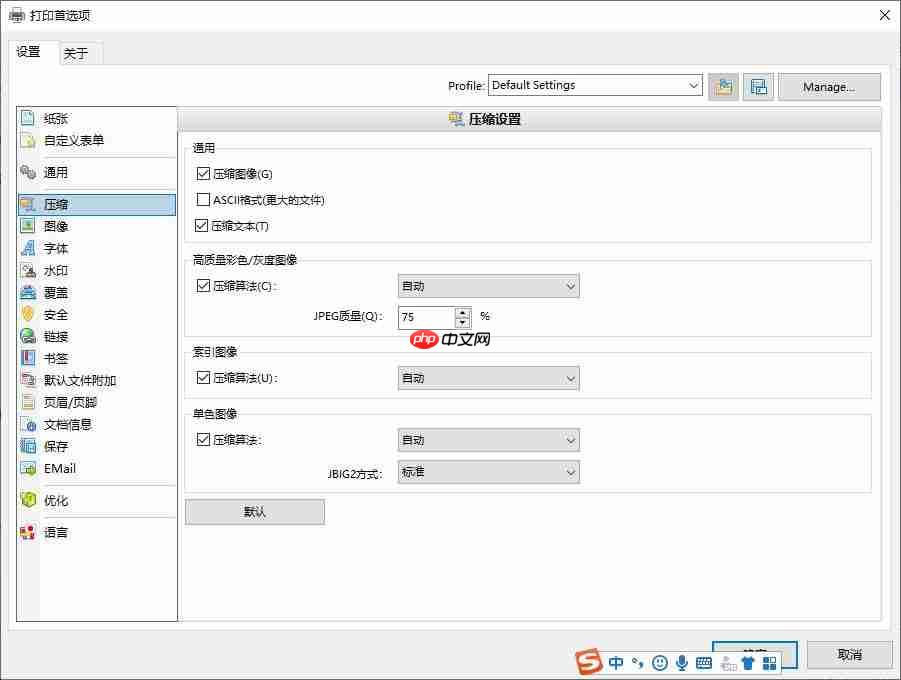This screenshot has height=680, width=901.
Task: Click the load profile folder icon
Action: [x=723, y=87]
